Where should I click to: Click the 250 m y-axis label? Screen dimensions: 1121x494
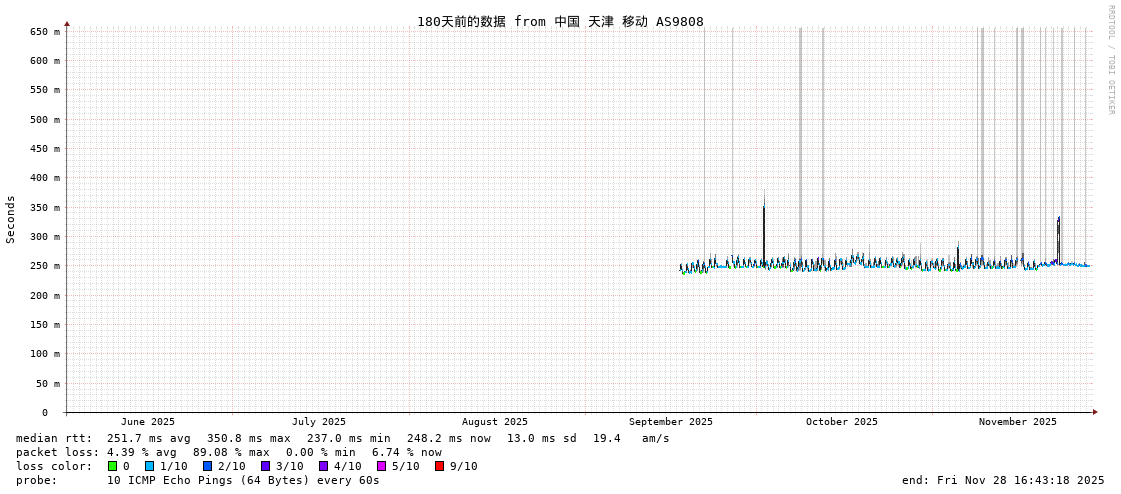point(44,266)
